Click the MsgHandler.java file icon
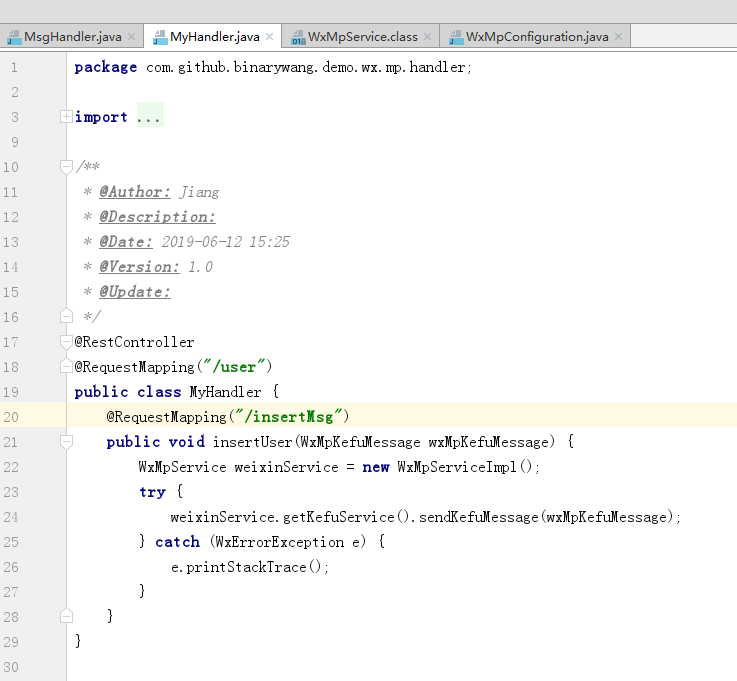The width and height of the screenshot is (737, 681). pos(14,37)
